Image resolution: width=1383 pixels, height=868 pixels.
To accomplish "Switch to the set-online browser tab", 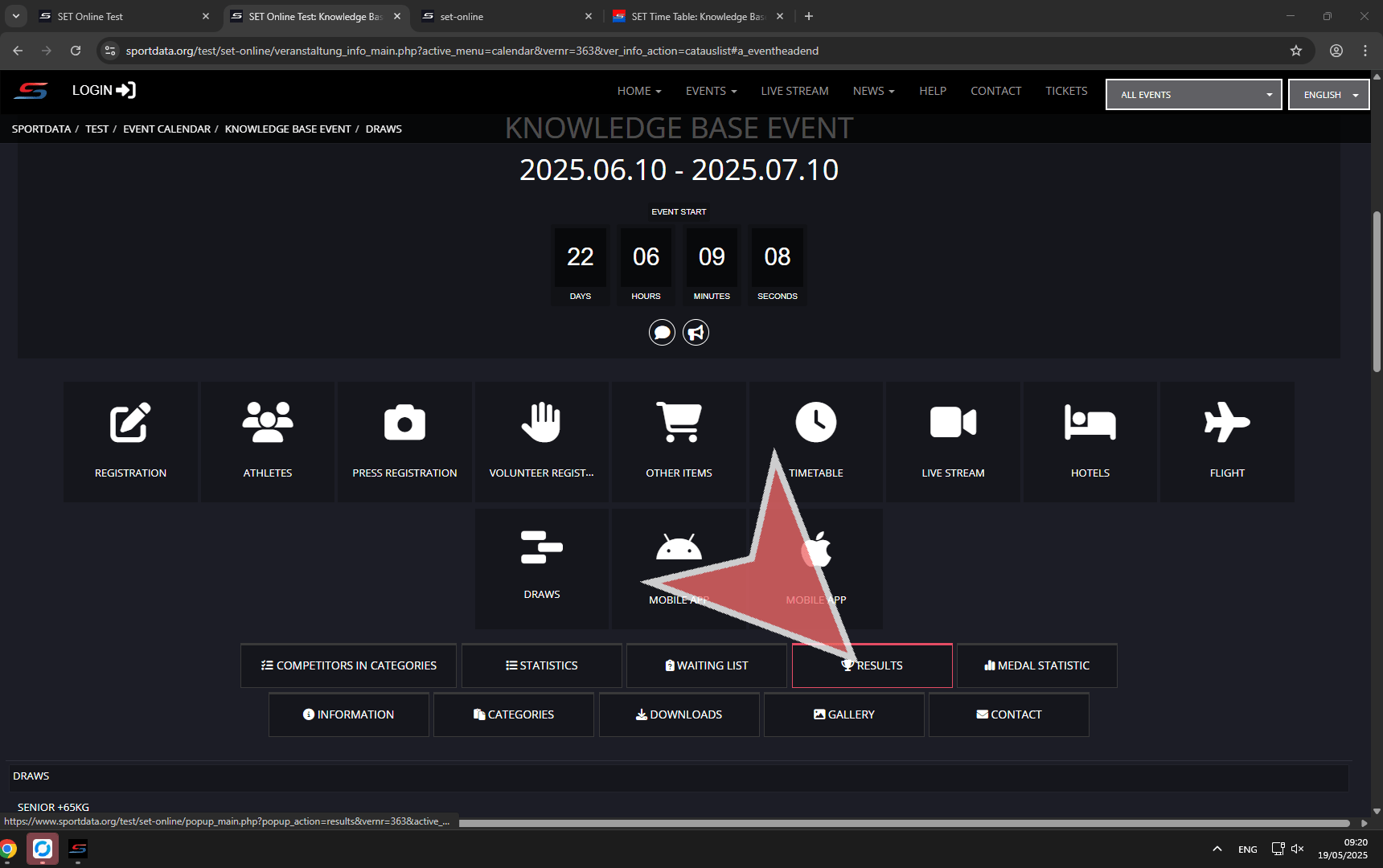I will pyautogui.click(x=507, y=16).
